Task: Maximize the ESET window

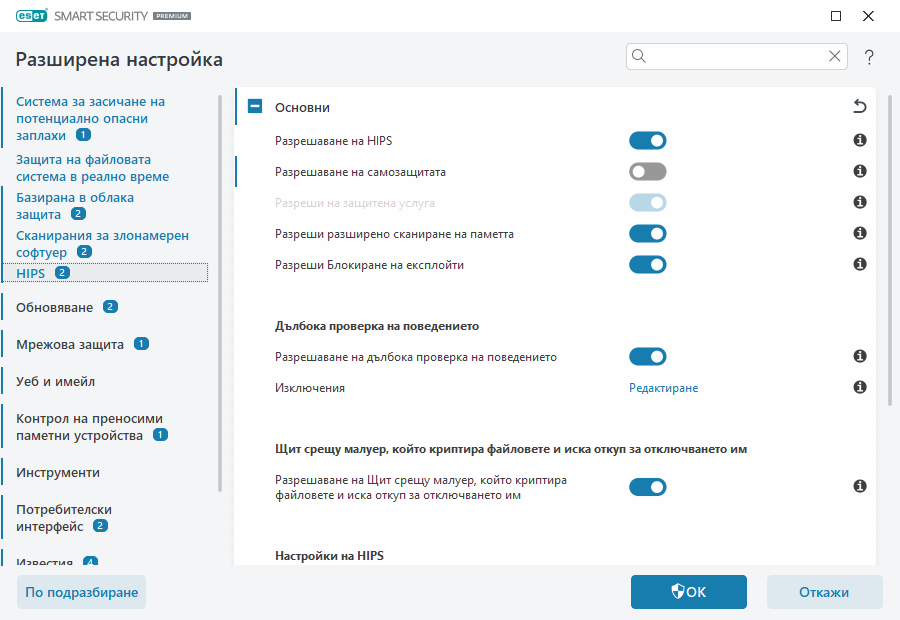Action: 836,16
